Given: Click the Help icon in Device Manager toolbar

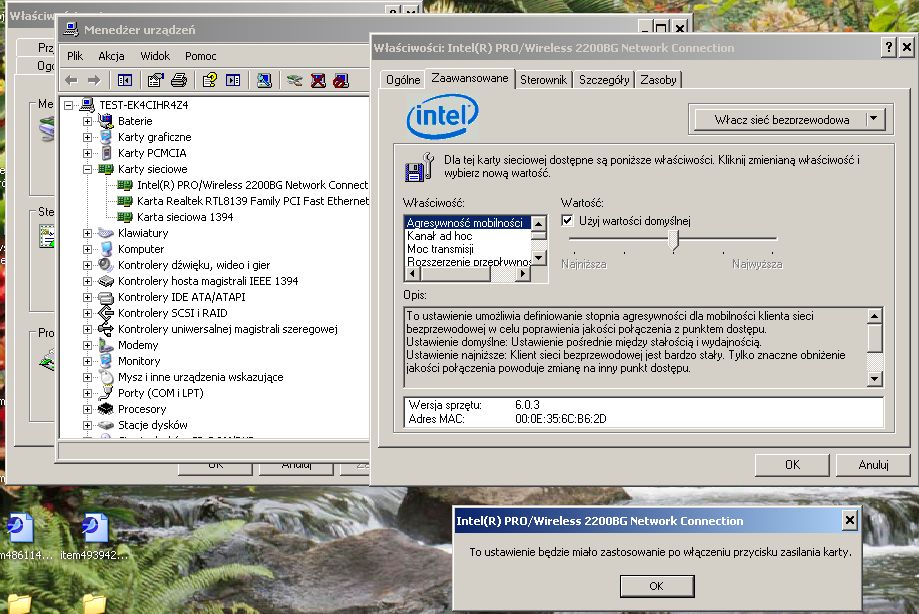Looking at the screenshot, I should pyautogui.click(x=207, y=80).
